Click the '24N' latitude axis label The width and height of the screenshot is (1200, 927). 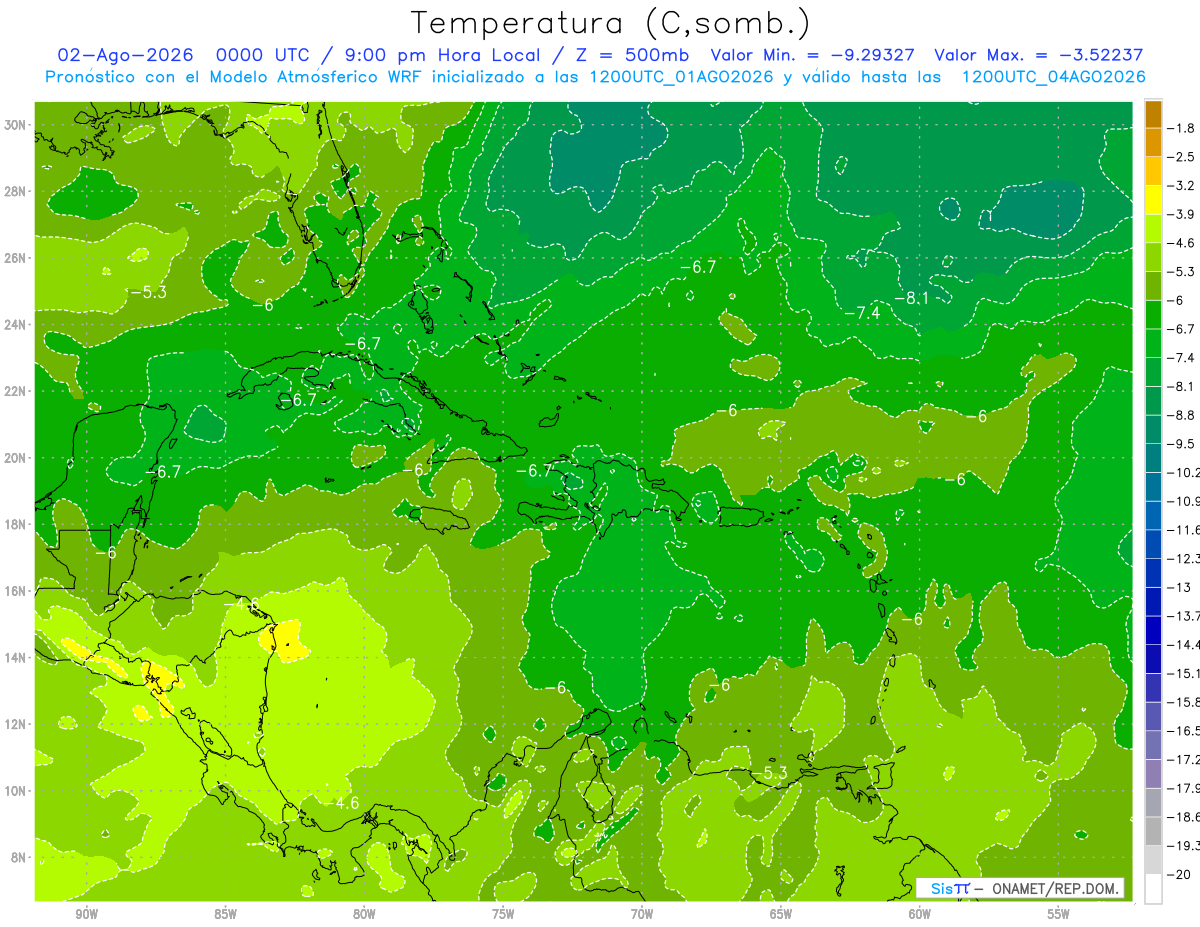15,325
